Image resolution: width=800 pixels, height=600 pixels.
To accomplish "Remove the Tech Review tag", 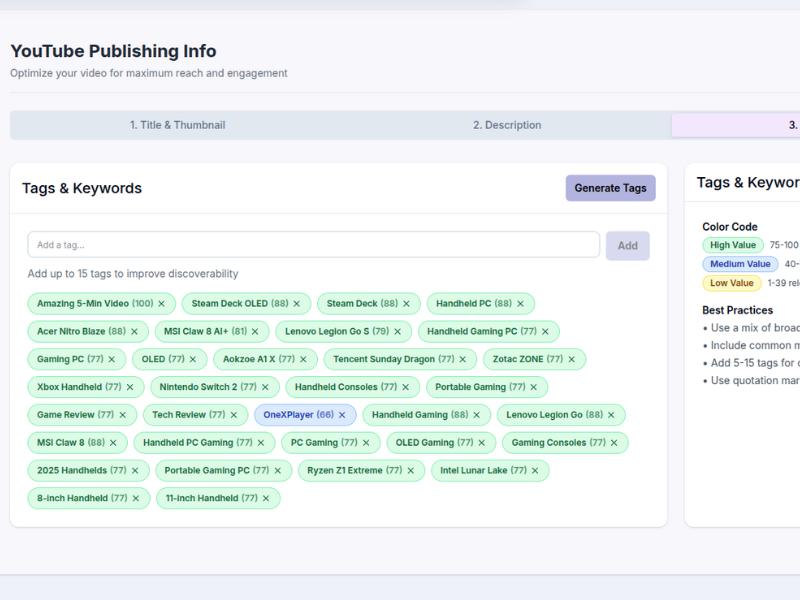I will click(234, 415).
